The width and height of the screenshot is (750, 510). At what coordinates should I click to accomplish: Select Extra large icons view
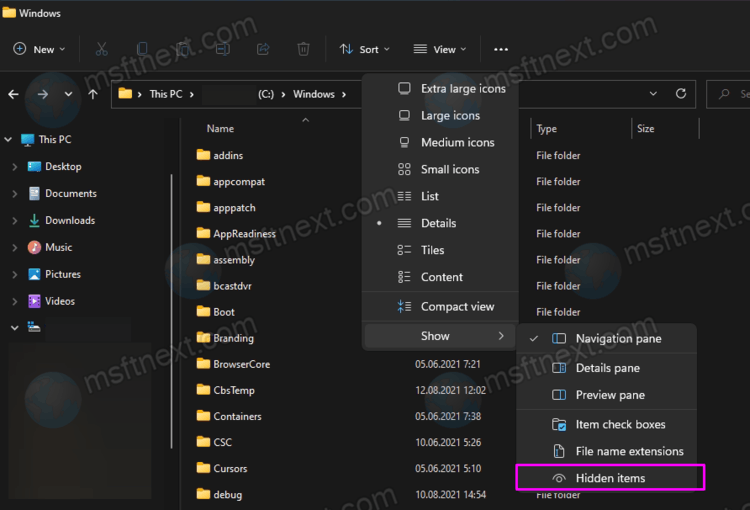[x=440, y=89]
